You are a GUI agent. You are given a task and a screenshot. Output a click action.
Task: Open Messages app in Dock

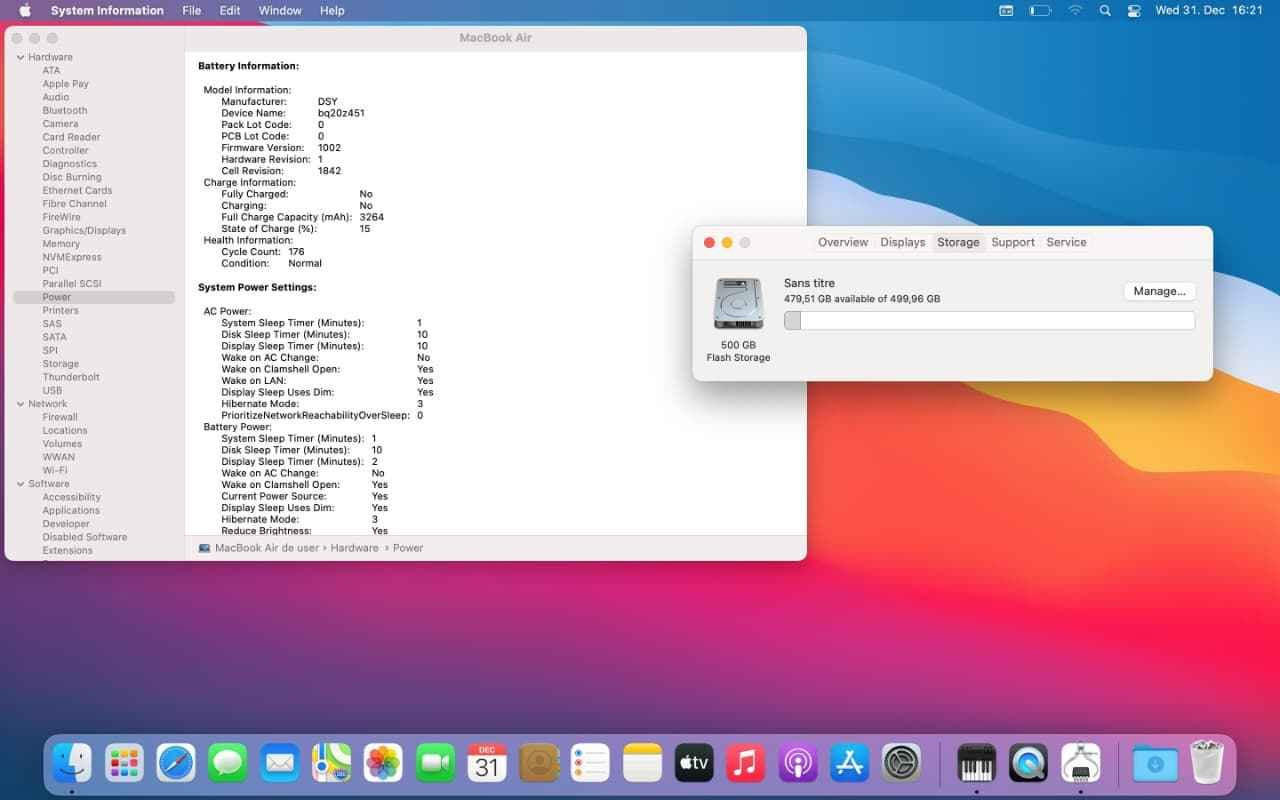click(x=228, y=764)
